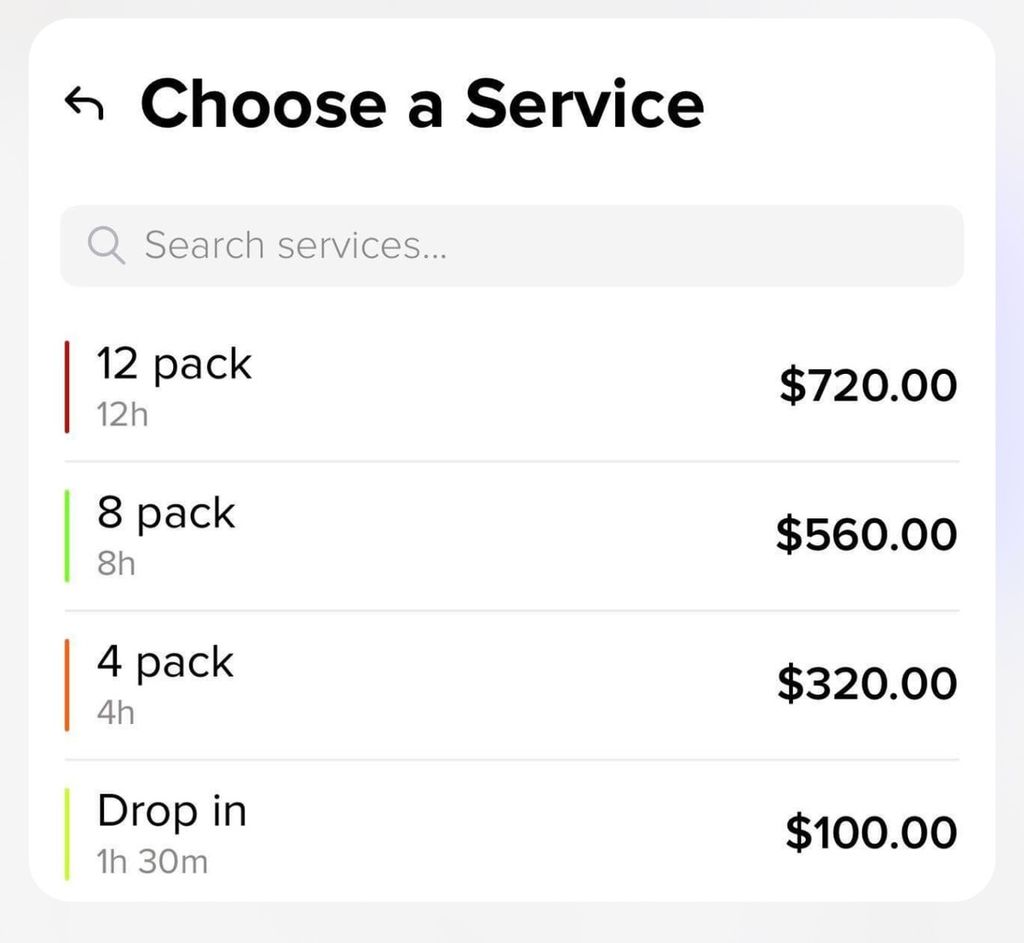The image size is (1024, 943).
Task: Click the 12h duration label
Action: click(123, 415)
